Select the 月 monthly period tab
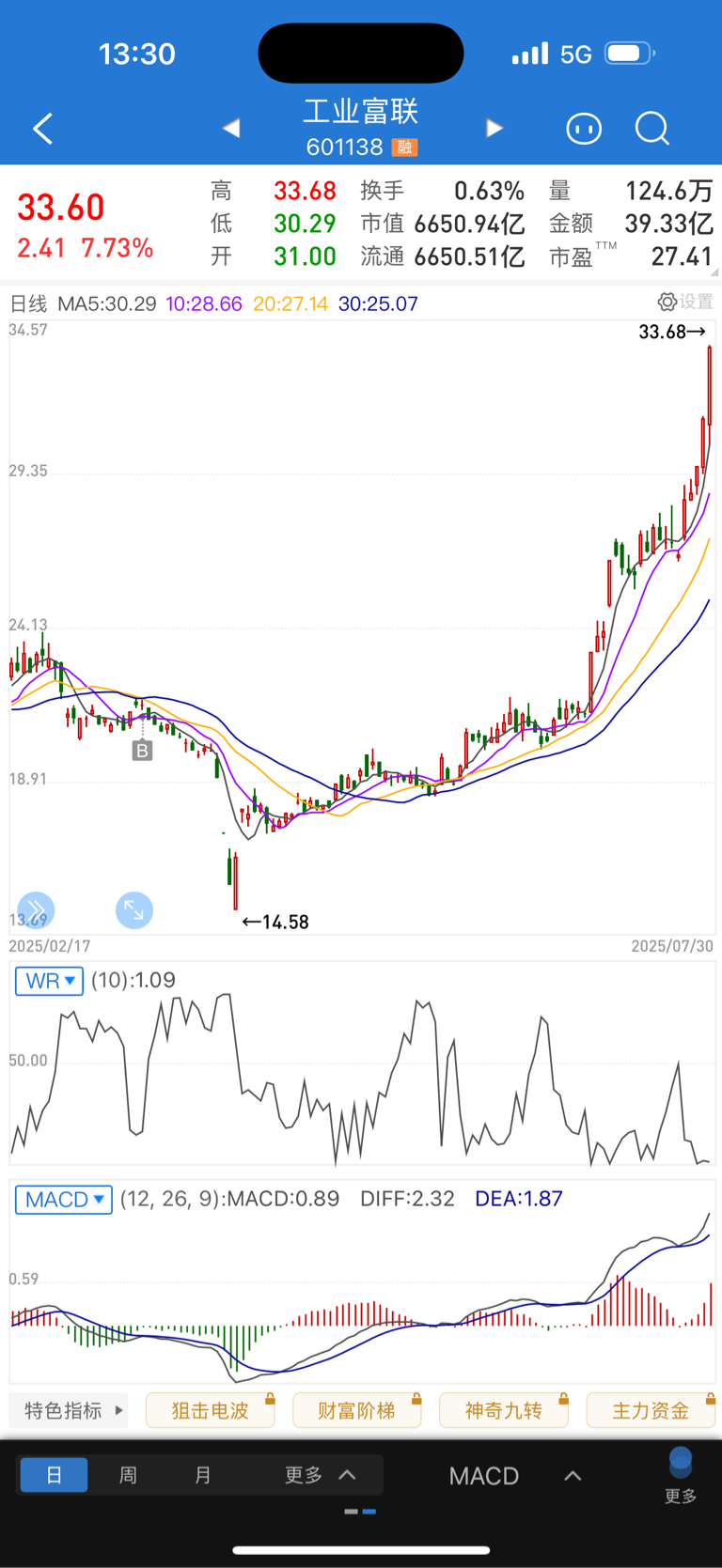Image resolution: width=722 pixels, height=1568 pixels. [x=202, y=1475]
